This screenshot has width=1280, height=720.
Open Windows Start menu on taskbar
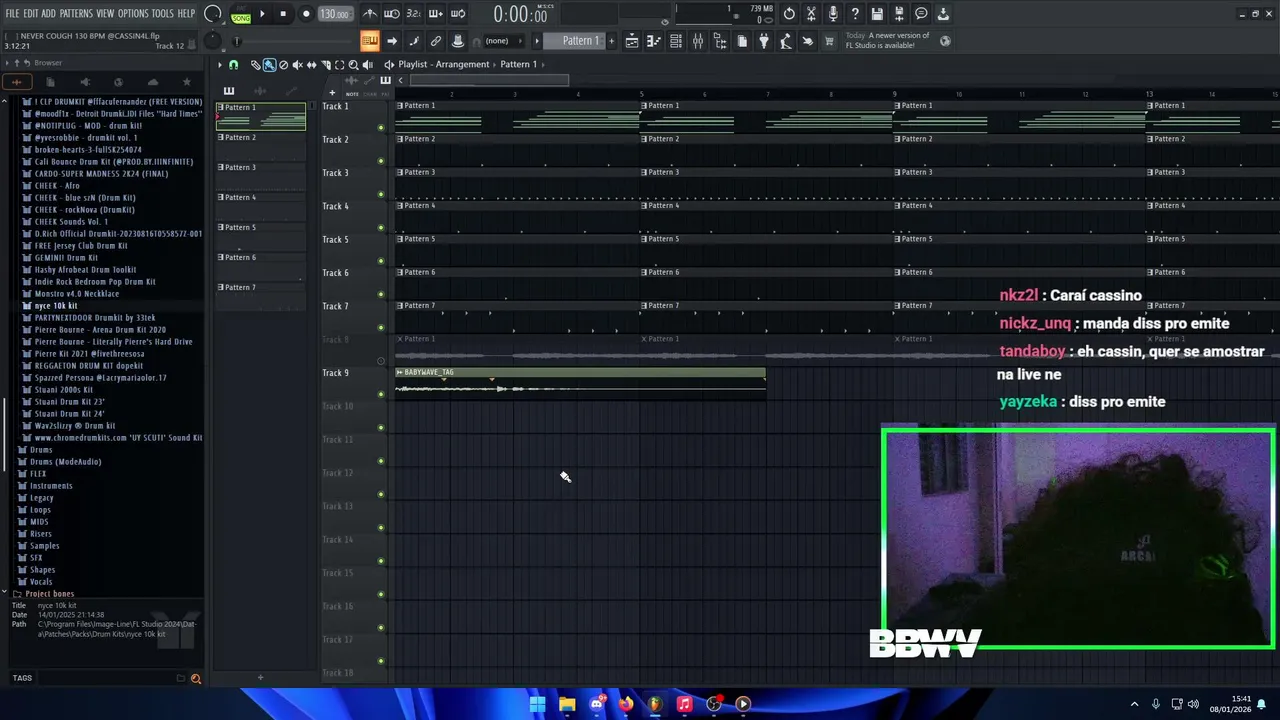(537, 704)
